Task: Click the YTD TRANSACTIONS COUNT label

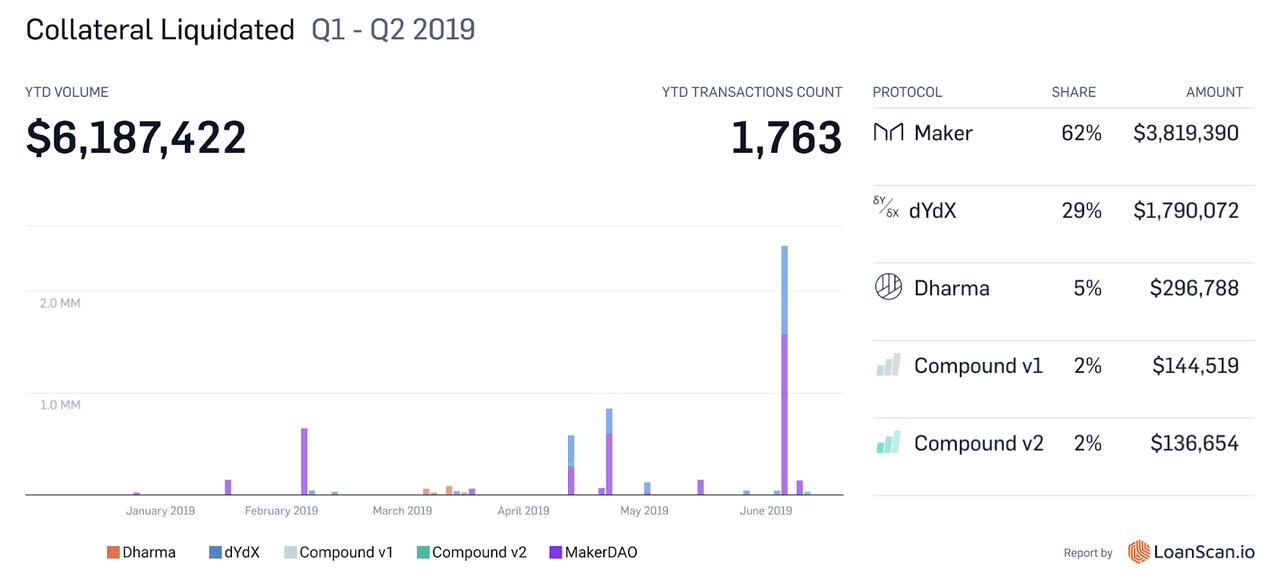Action: [x=752, y=92]
